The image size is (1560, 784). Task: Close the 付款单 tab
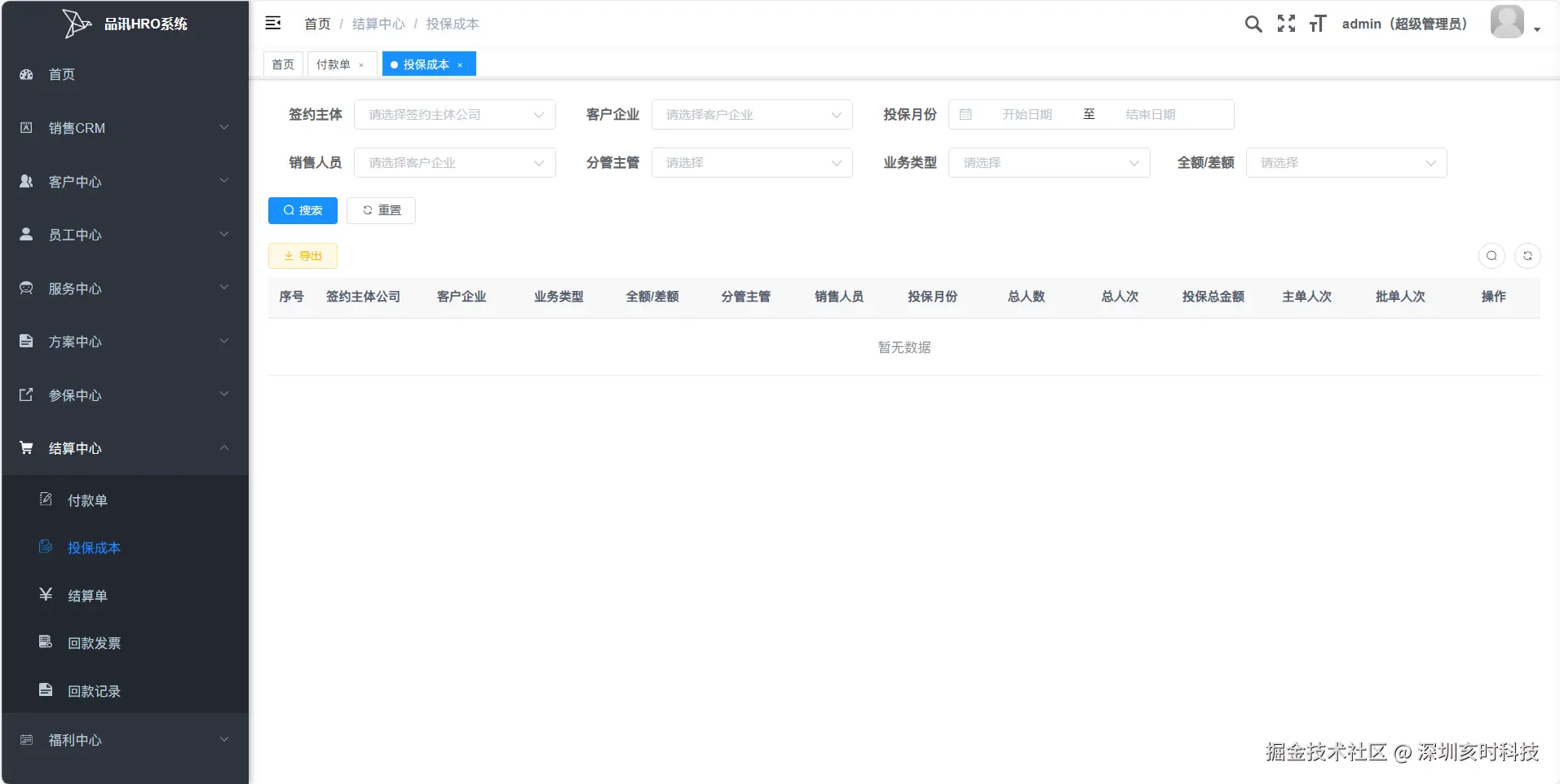pos(361,65)
